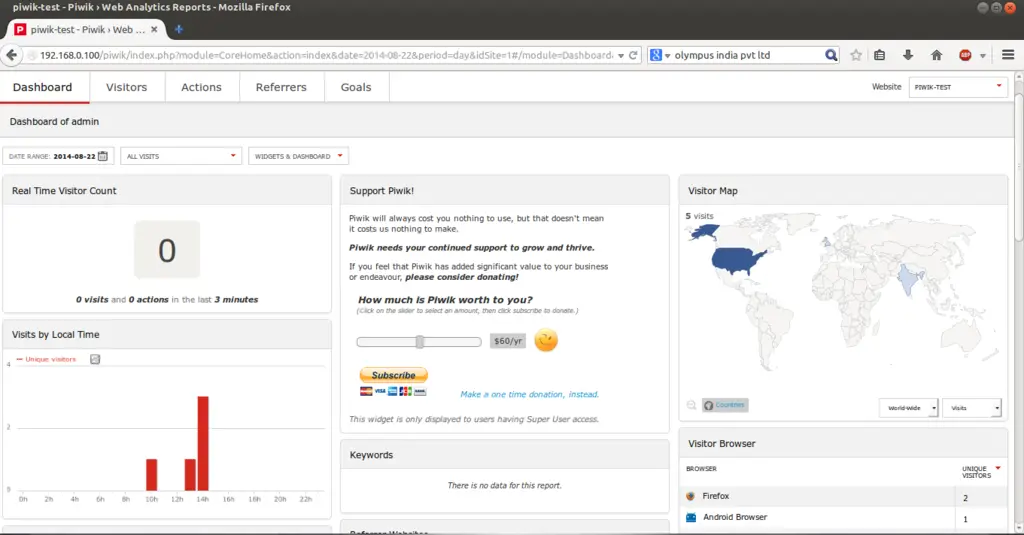1024x535 pixels.
Task: Click the Adblock Plus ABP icon
Action: pos(965,56)
